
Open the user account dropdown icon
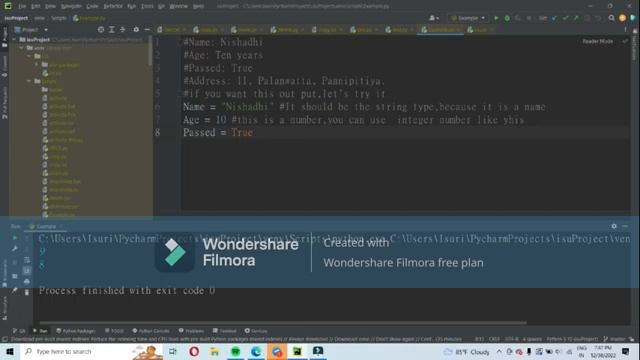click(x=433, y=18)
